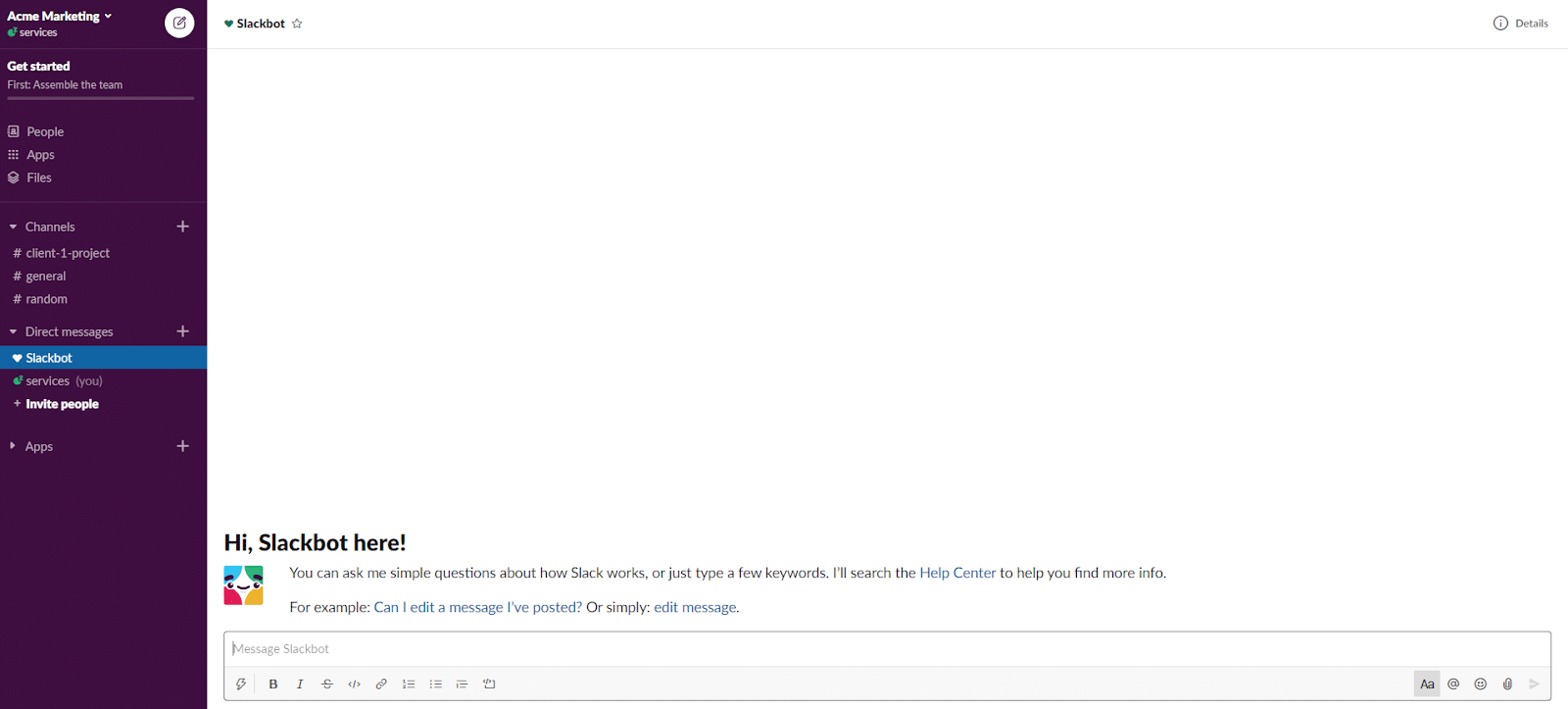The height and width of the screenshot is (709, 1568).
Task: Insert a link using the link icon
Action: [x=381, y=684]
